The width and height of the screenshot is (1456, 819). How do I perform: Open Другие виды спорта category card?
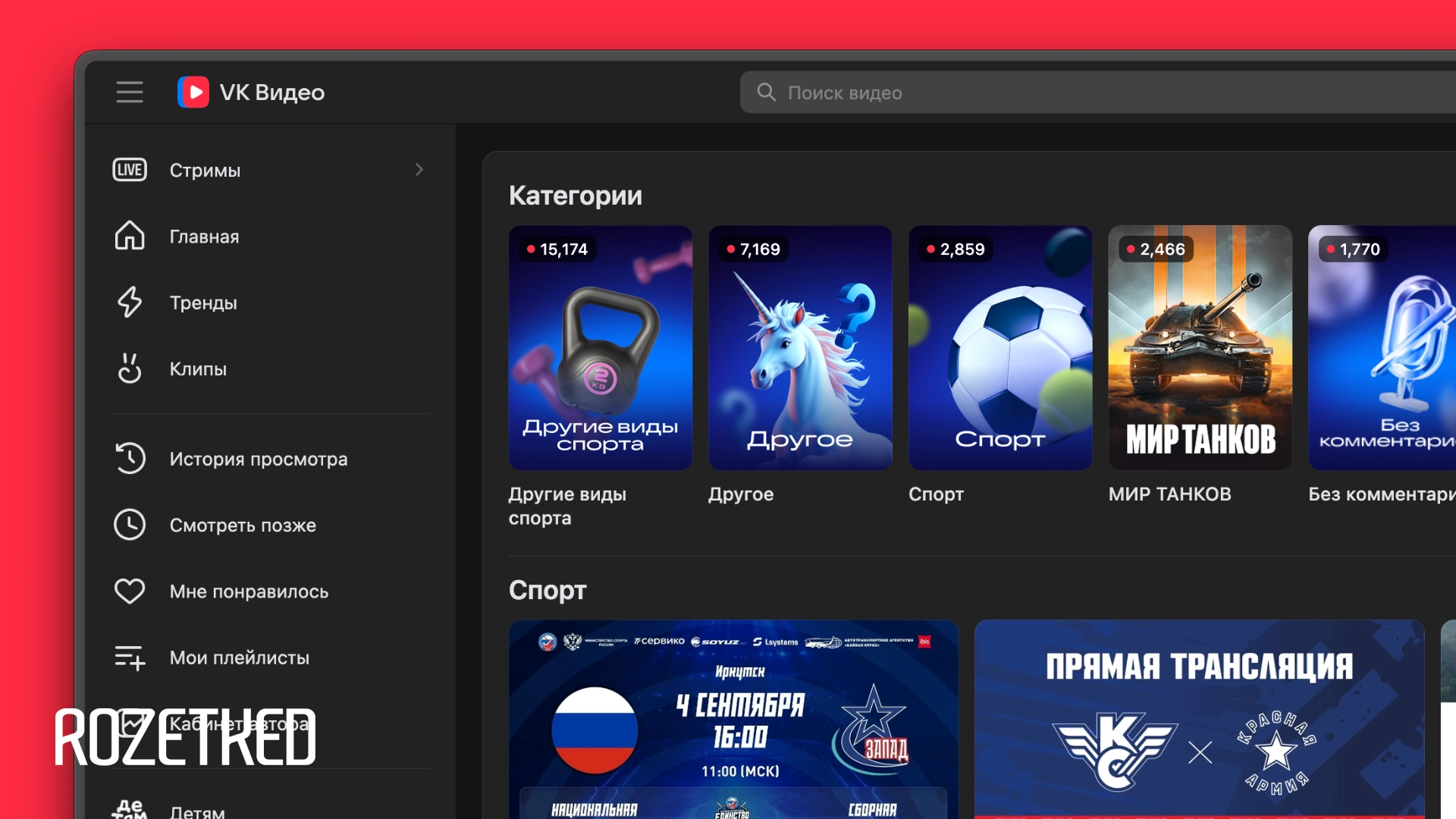tap(601, 347)
